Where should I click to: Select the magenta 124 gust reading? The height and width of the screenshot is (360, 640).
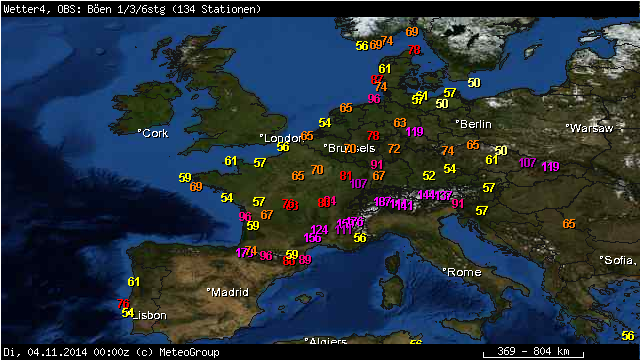coord(319,229)
